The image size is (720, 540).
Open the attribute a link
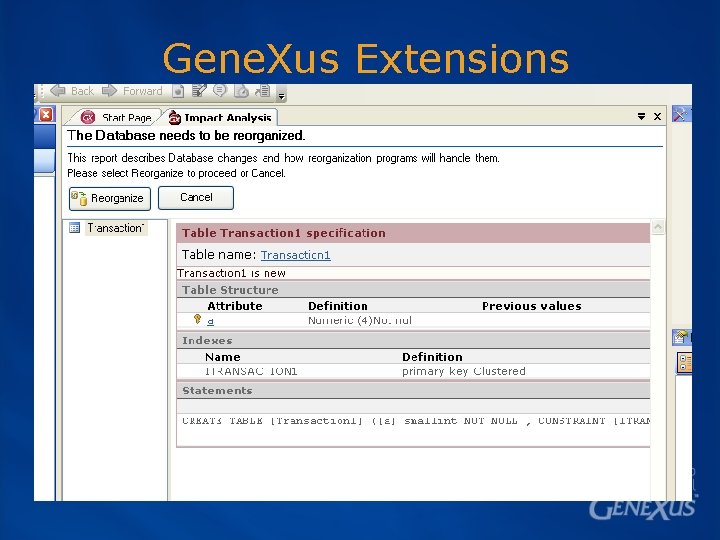coord(210,321)
